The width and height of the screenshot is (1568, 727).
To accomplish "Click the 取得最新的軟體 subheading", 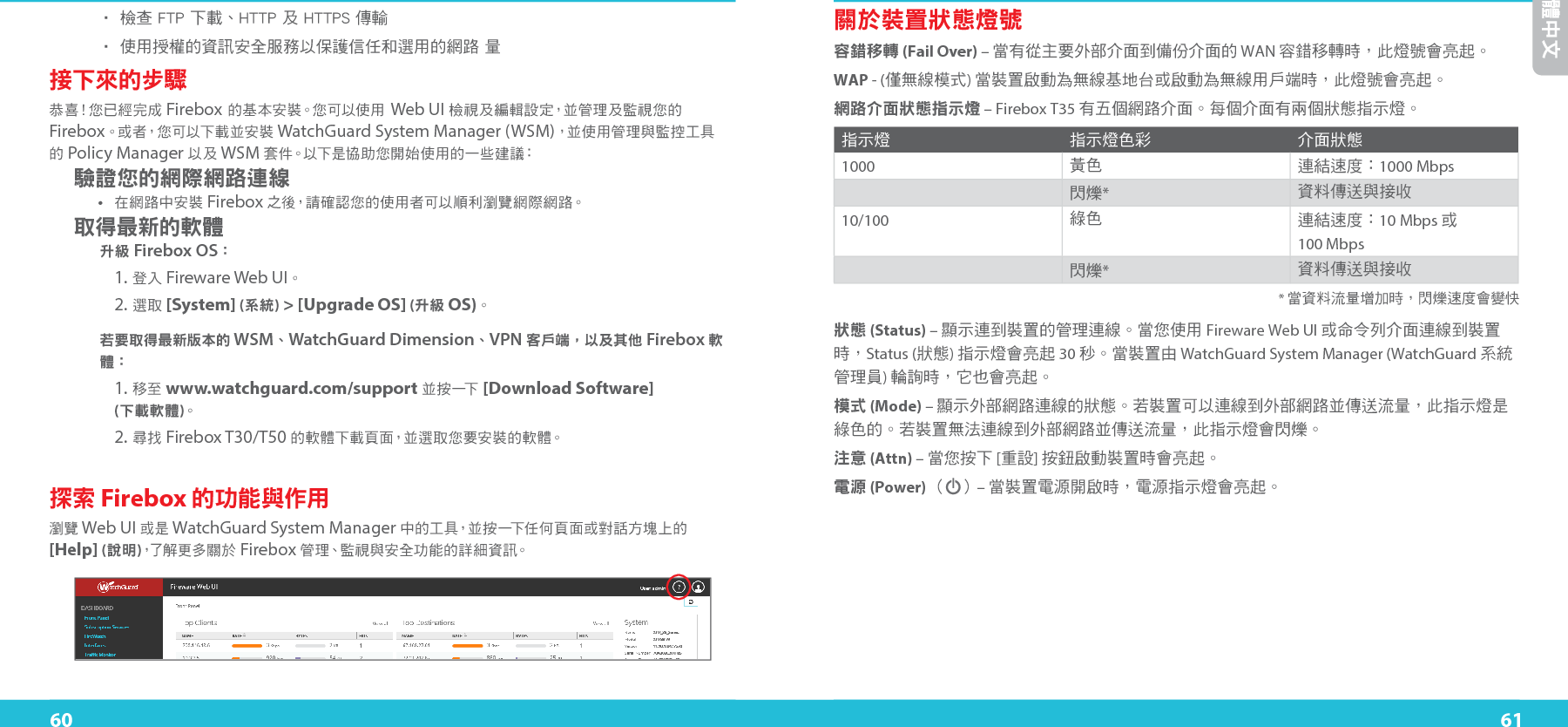I will coord(149,228).
